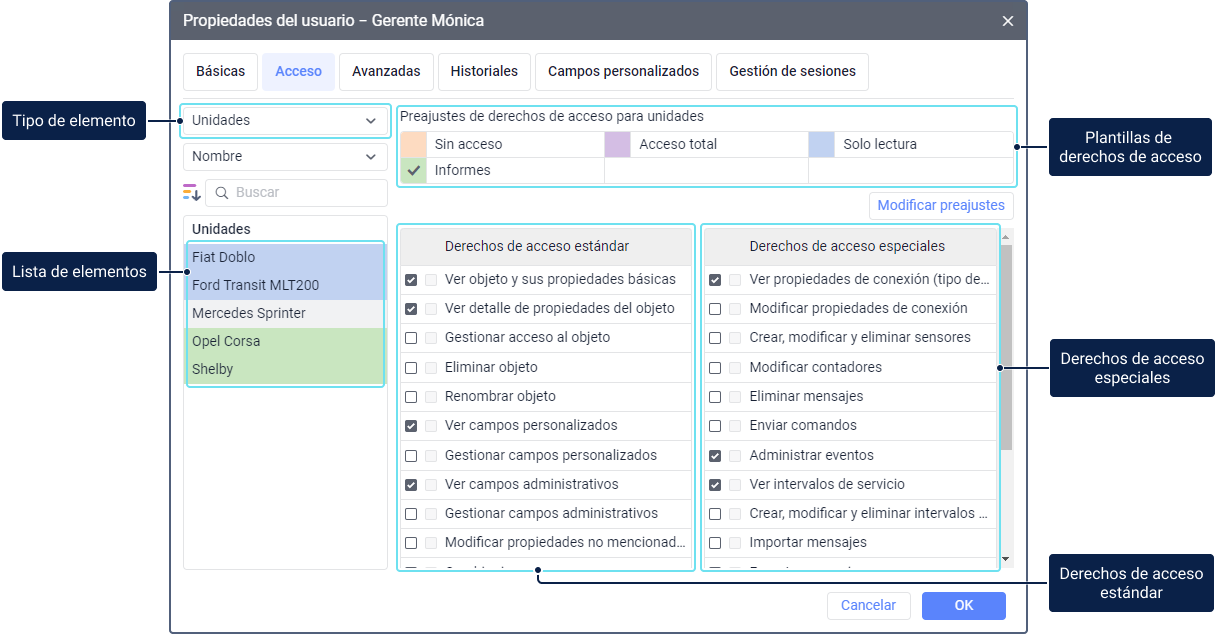
Task: Select the Acceso total purple swatch
Action: point(617,145)
